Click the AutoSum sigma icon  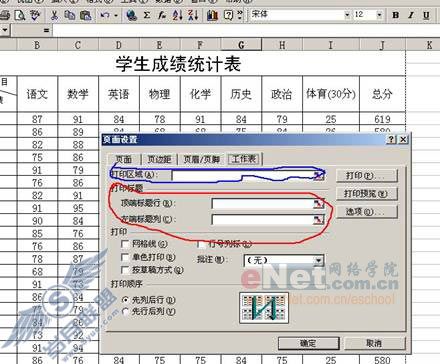147,15
